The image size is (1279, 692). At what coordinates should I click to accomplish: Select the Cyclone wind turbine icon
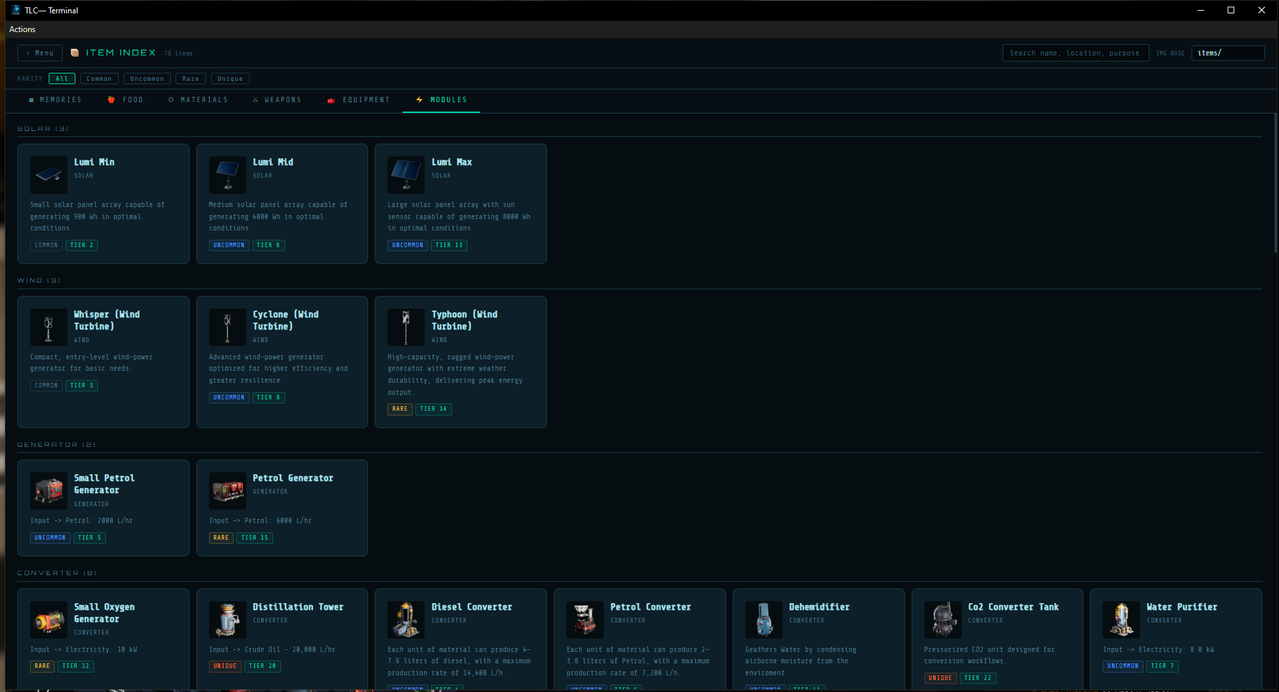[228, 327]
